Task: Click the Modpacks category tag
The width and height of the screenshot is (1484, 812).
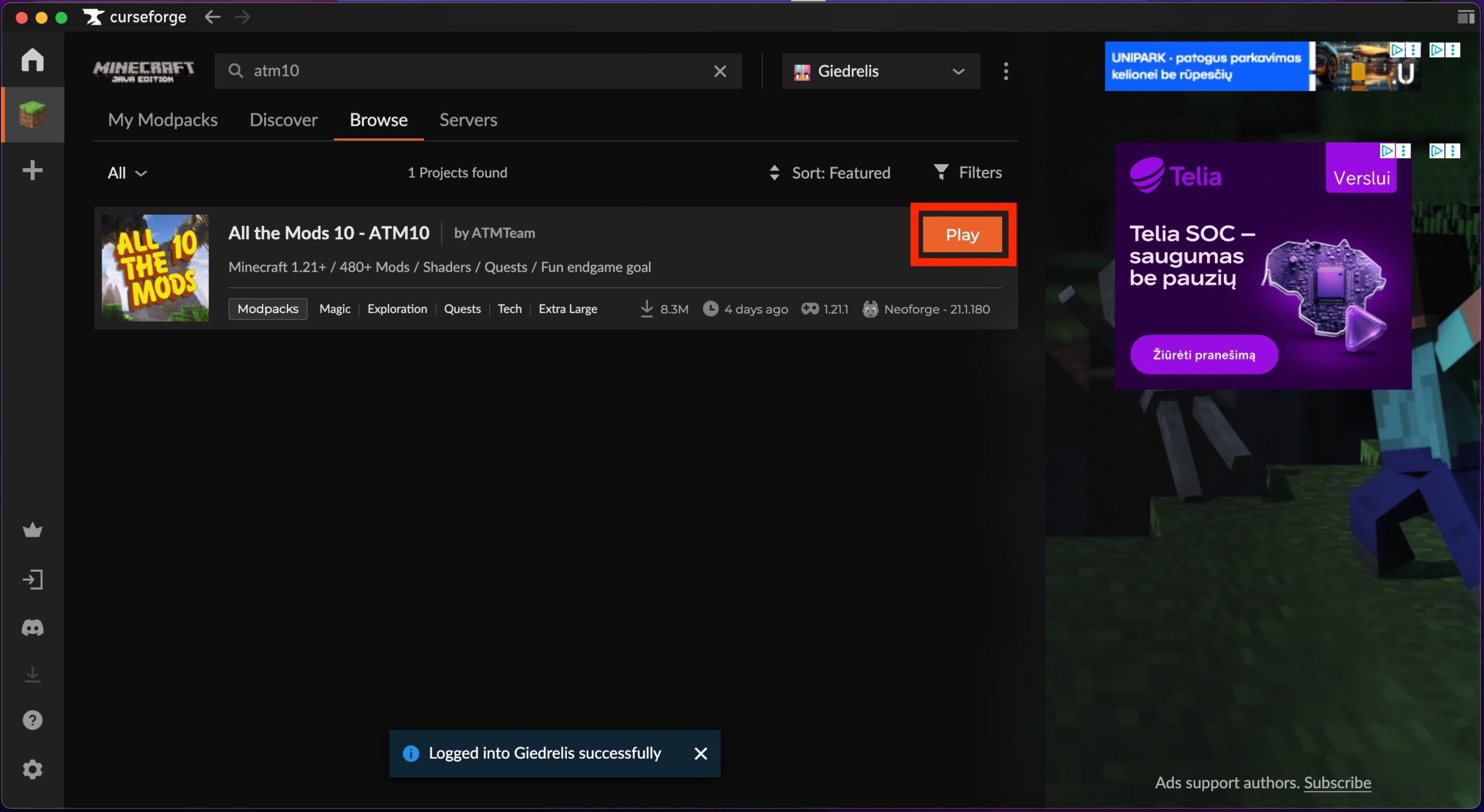Action: (268, 309)
